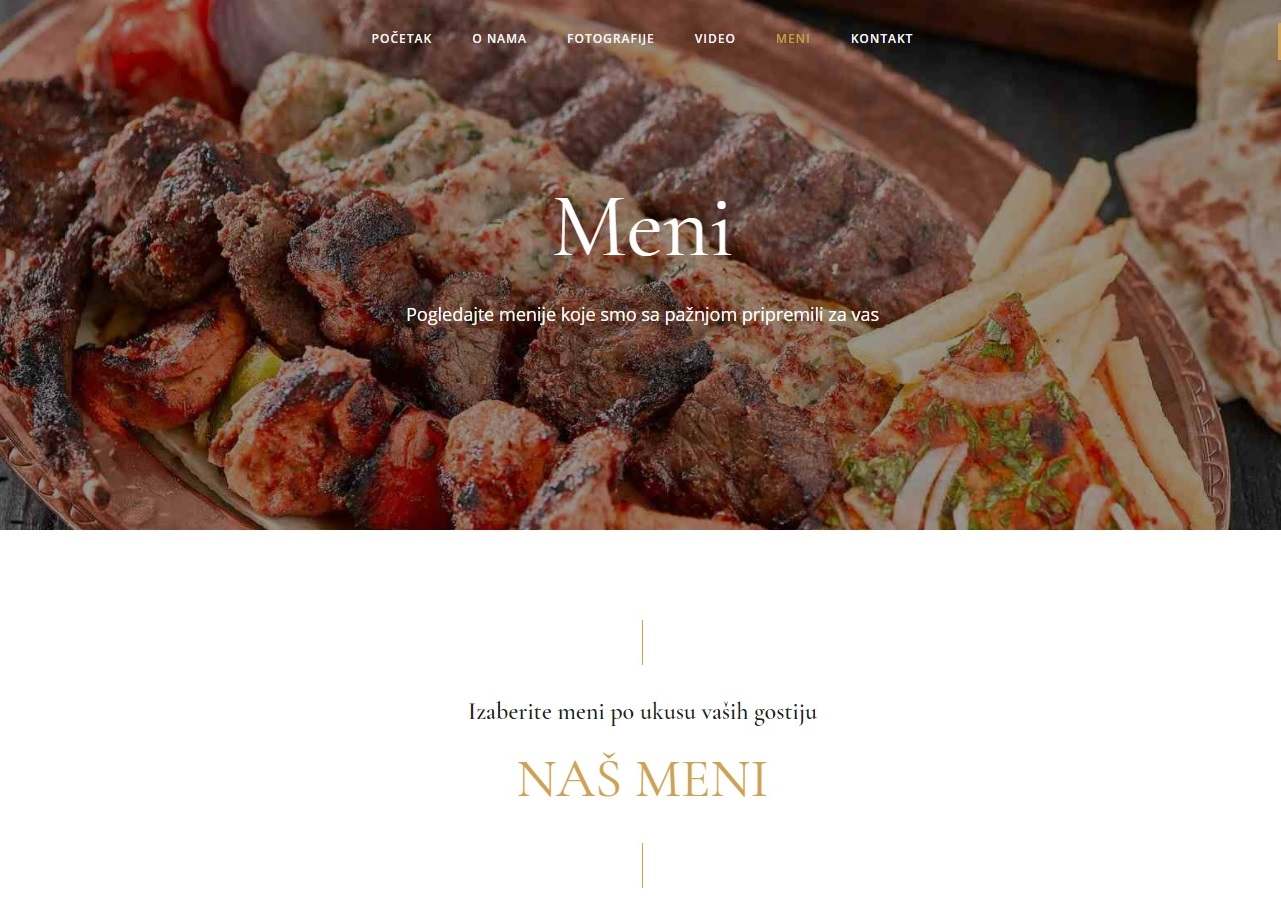Click the gold button at the header's right edge
The image size is (1281, 900).
coord(1278,39)
